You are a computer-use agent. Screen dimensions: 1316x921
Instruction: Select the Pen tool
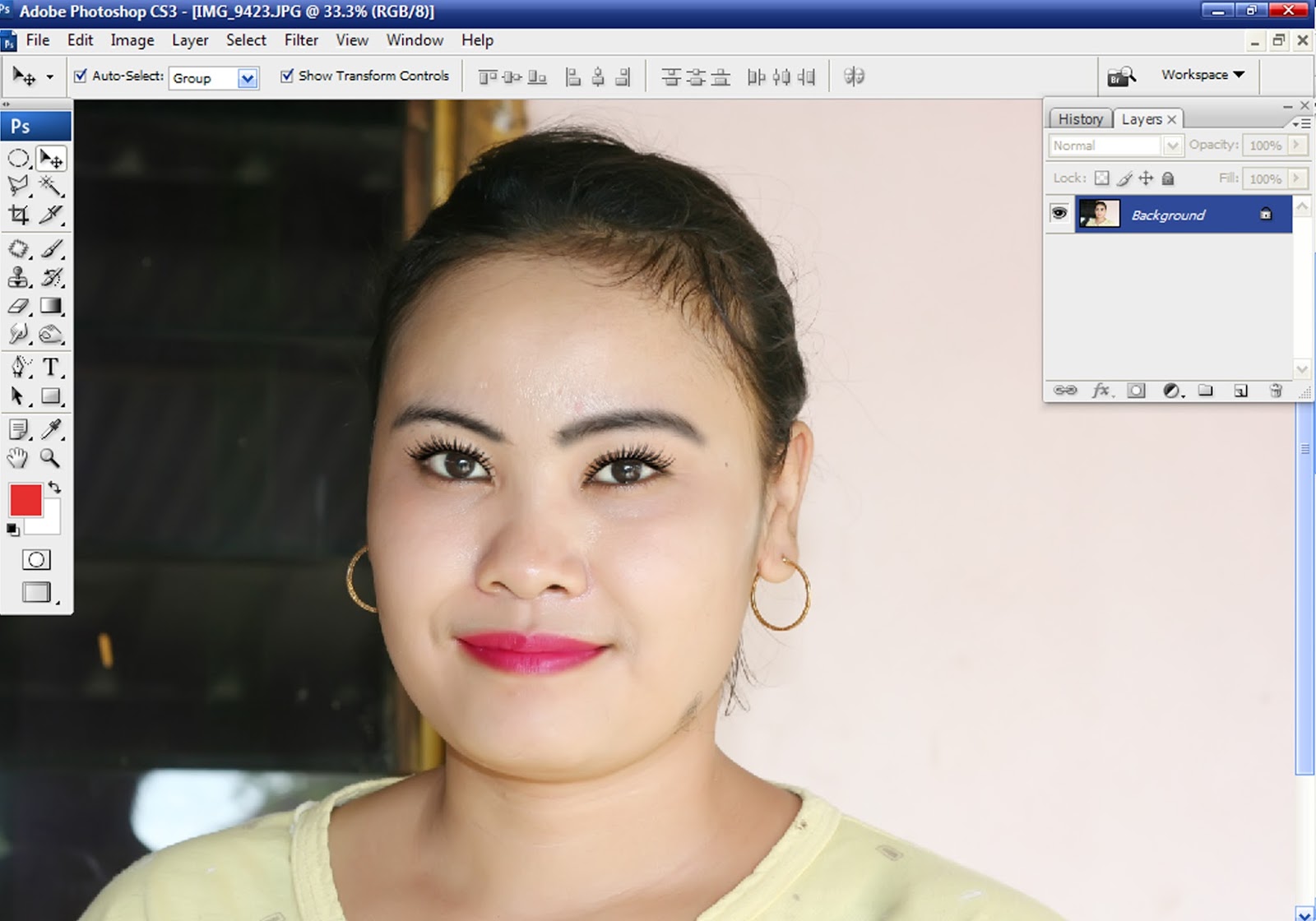tap(19, 367)
